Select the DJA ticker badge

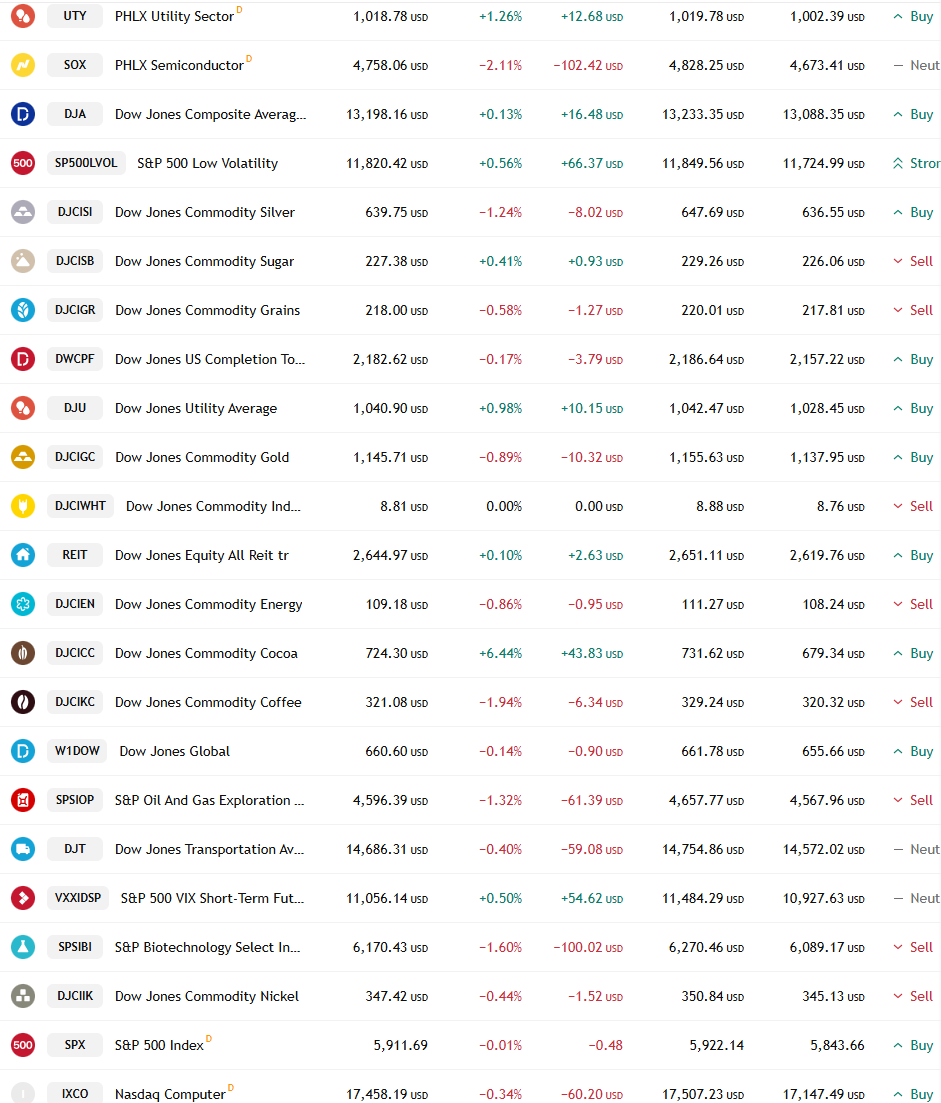pyautogui.click(x=75, y=113)
